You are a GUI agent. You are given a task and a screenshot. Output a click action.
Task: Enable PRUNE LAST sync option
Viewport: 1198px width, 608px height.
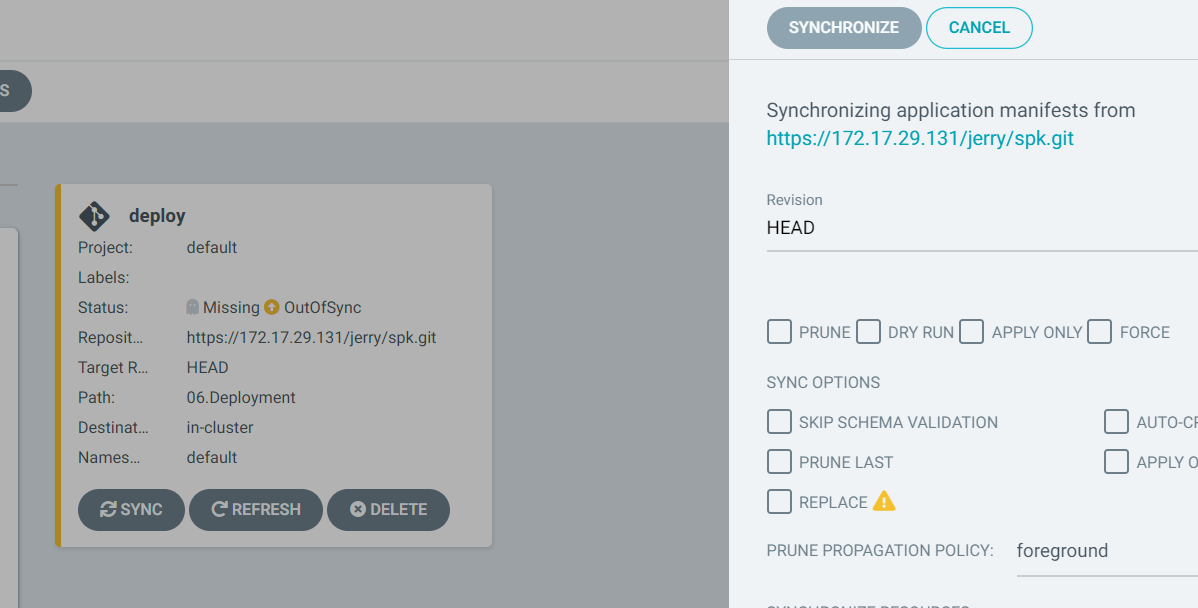(779, 461)
